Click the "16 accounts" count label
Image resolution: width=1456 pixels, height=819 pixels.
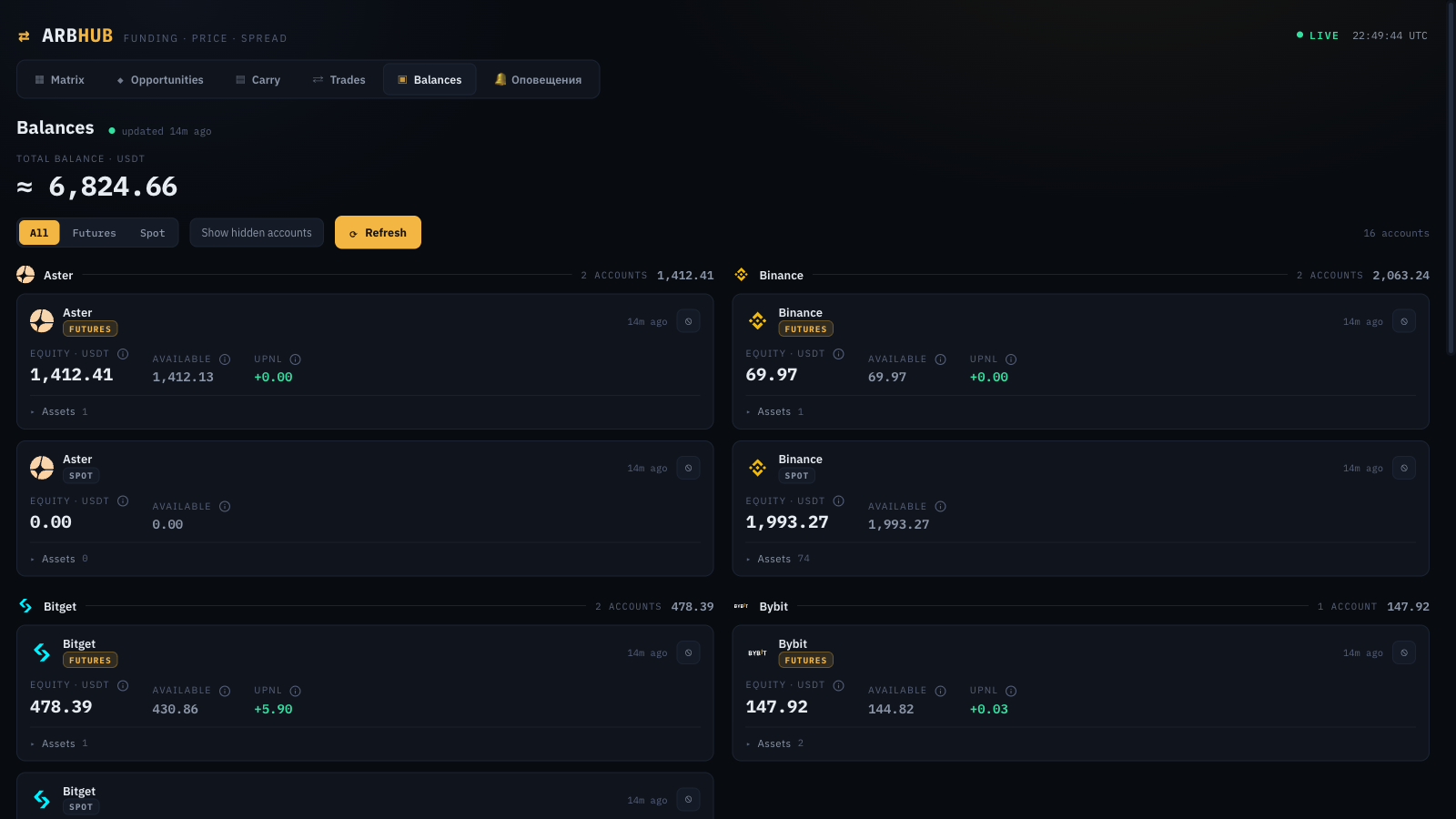1396,234
